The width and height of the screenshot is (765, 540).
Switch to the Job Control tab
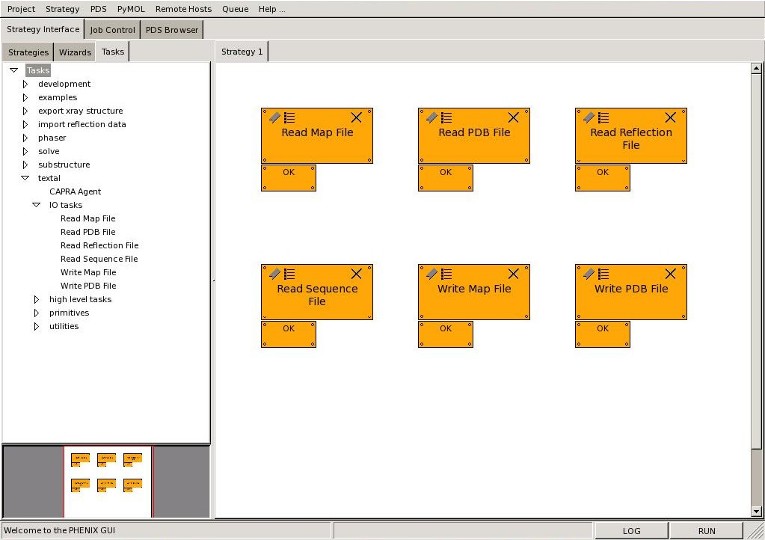(112, 30)
